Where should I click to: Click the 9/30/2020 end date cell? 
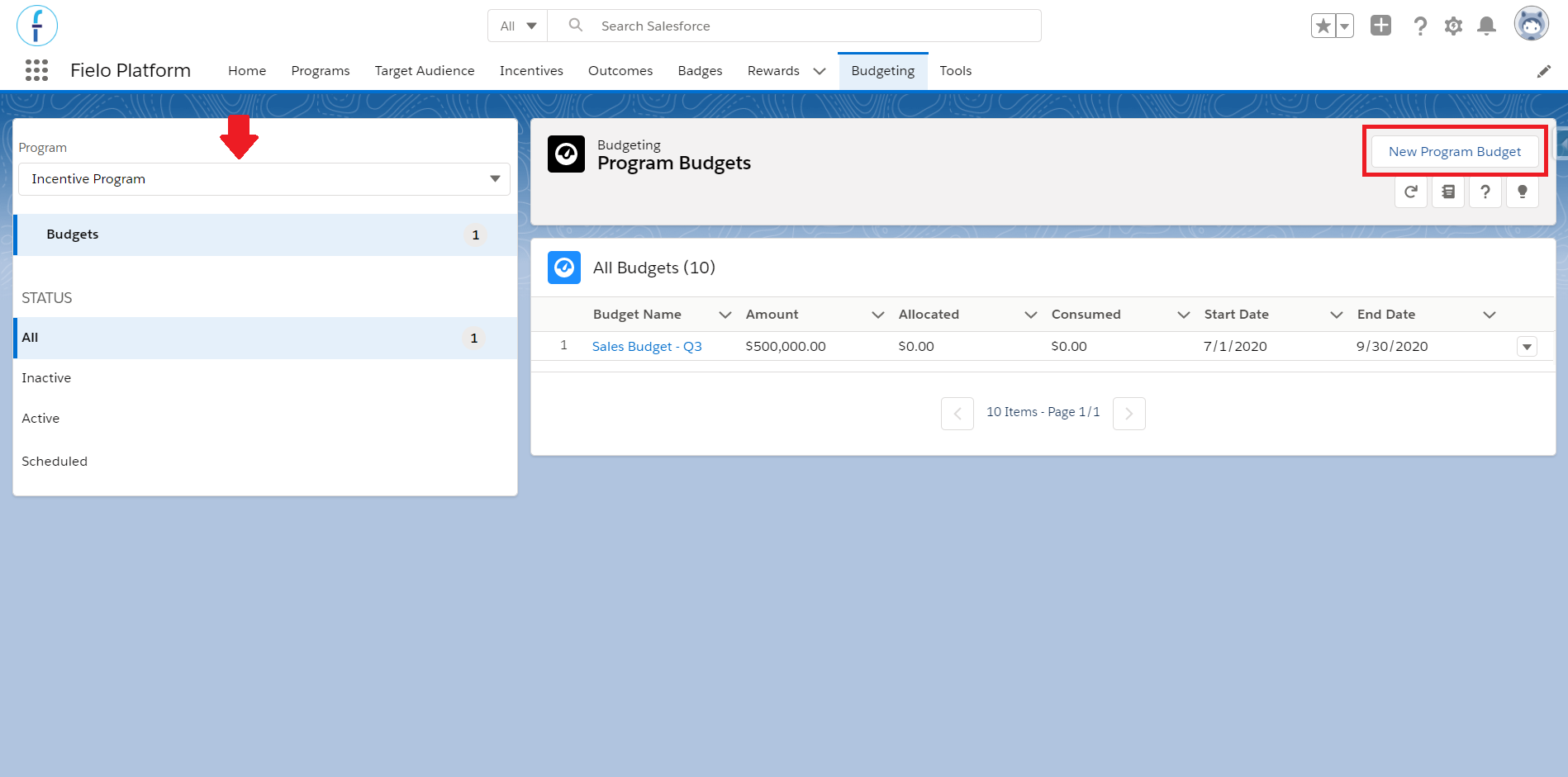(x=1392, y=347)
